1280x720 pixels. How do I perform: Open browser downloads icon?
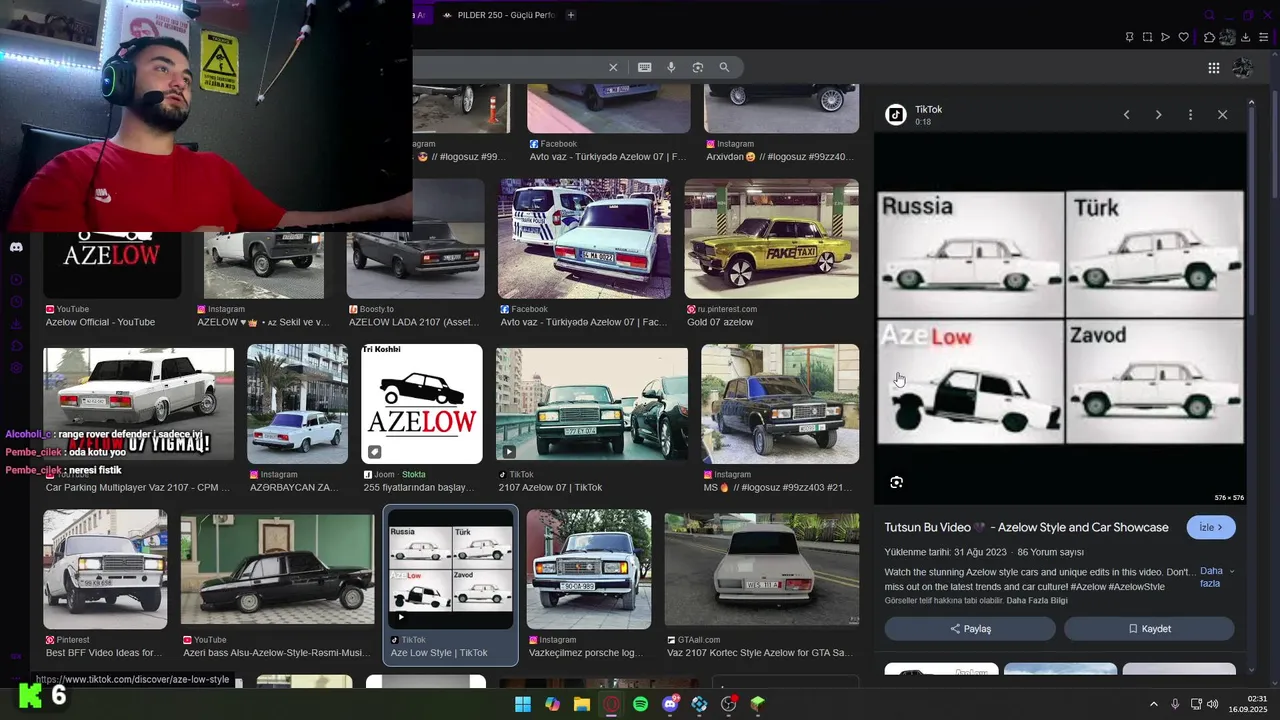coord(1246,37)
